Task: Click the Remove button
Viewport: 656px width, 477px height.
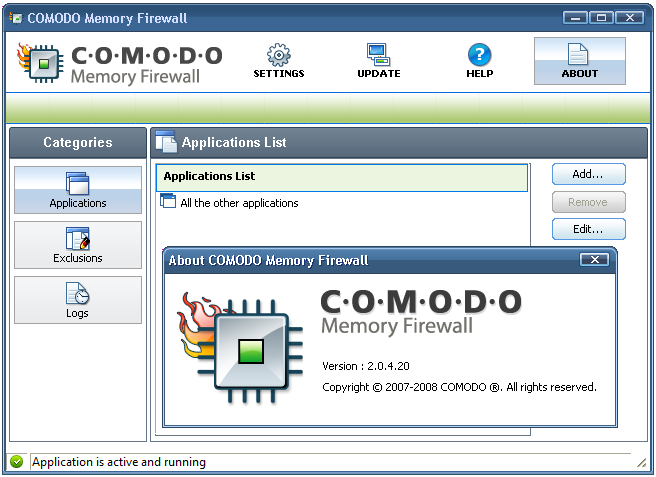Action: tap(588, 202)
